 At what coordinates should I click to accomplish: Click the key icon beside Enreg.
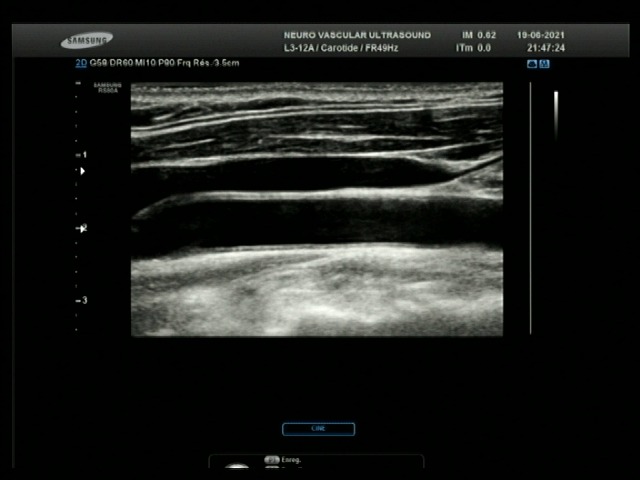271,460
